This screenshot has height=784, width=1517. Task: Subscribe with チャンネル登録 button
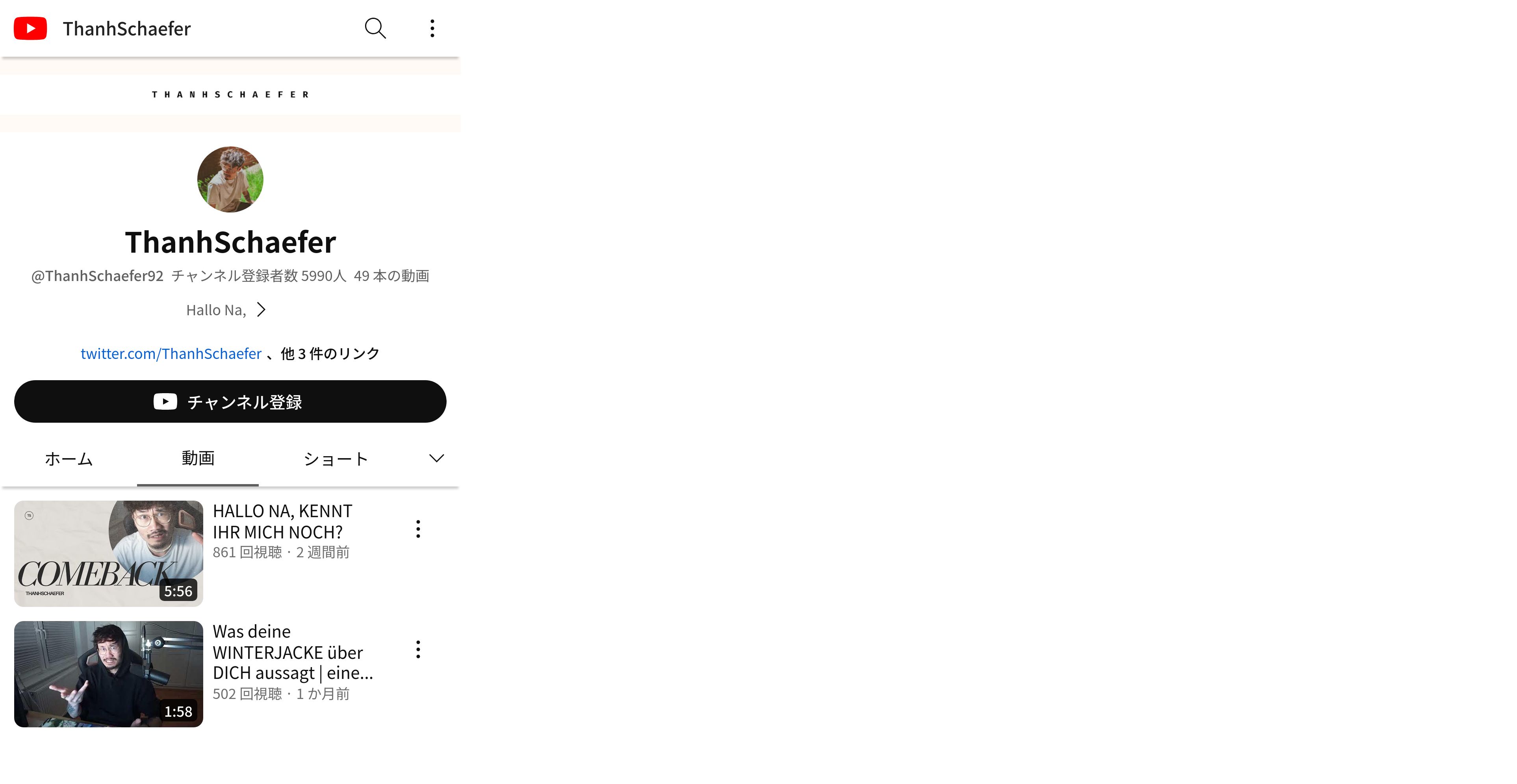pyautogui.click(x=230, y=401)
